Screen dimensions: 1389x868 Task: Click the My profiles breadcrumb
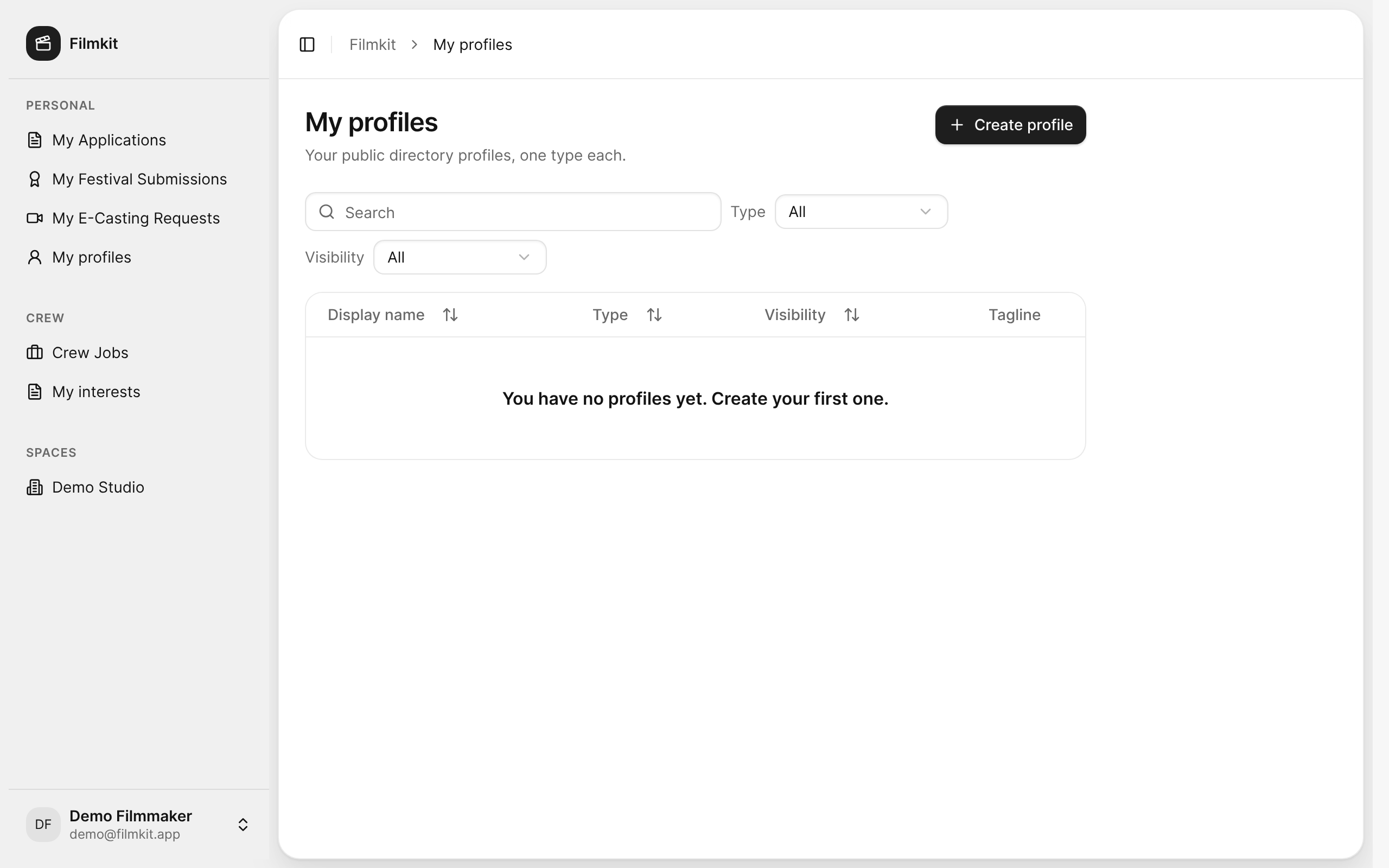pyautogui.click(x=473, y=44)
